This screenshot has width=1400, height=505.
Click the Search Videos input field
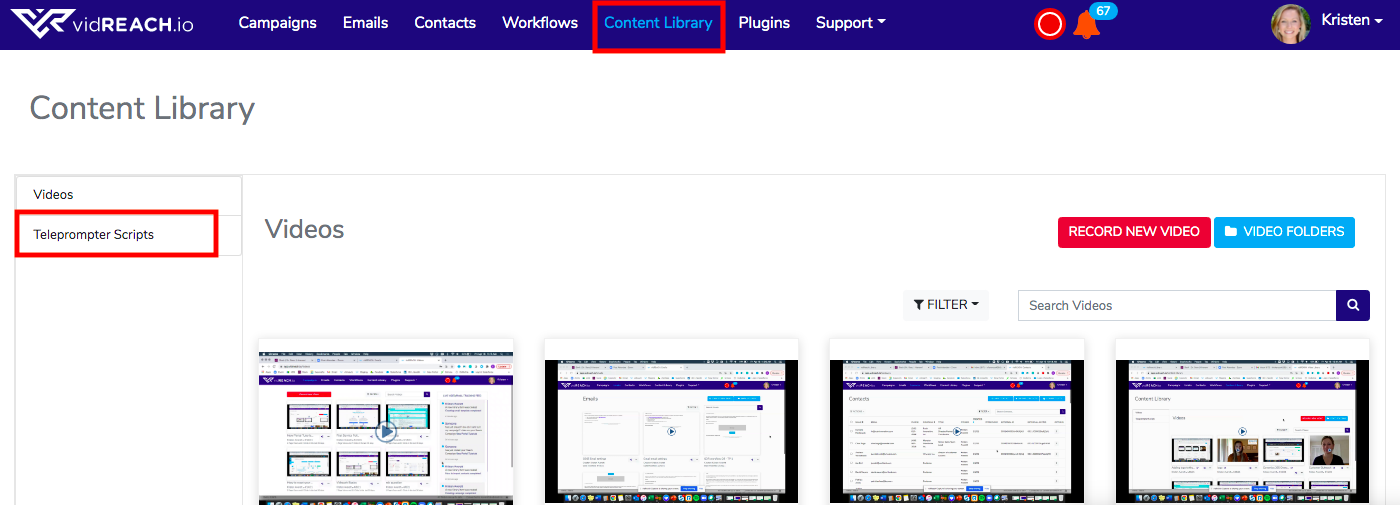[x=1176, y=305]
